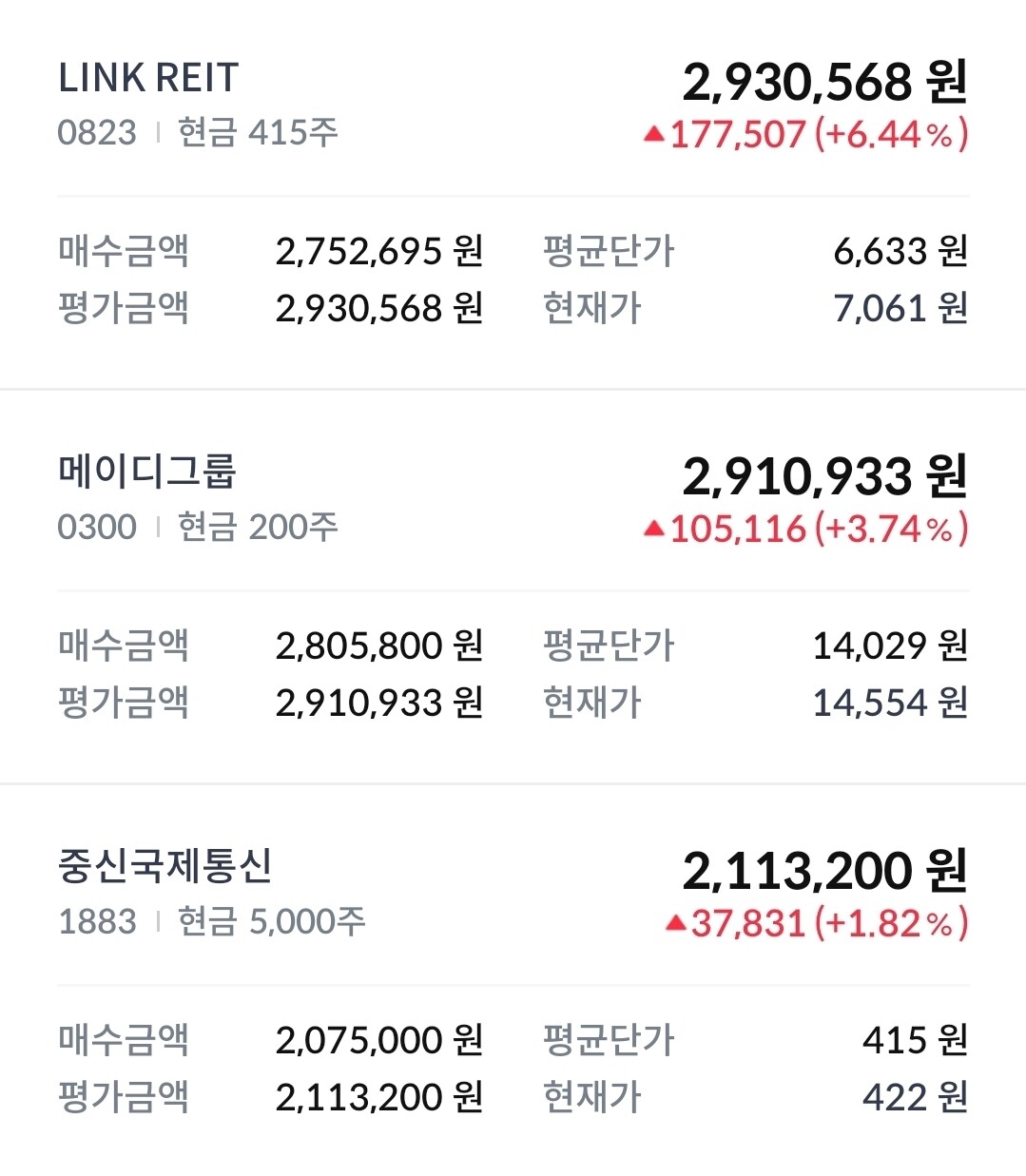Select stock code 1883

tap(97, 921)
